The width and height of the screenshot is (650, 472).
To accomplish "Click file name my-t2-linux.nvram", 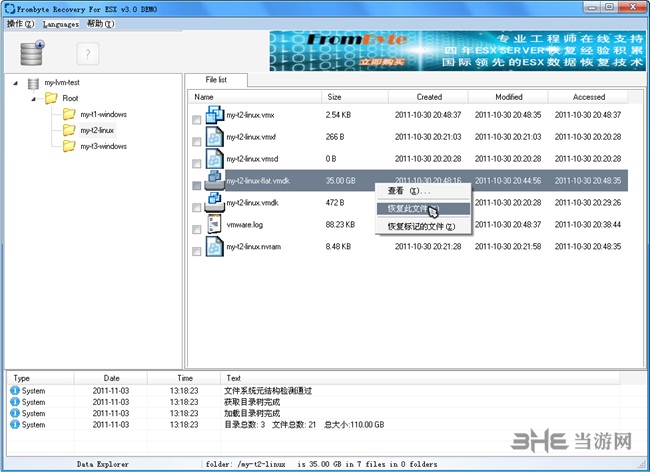I will coord(254,247).
